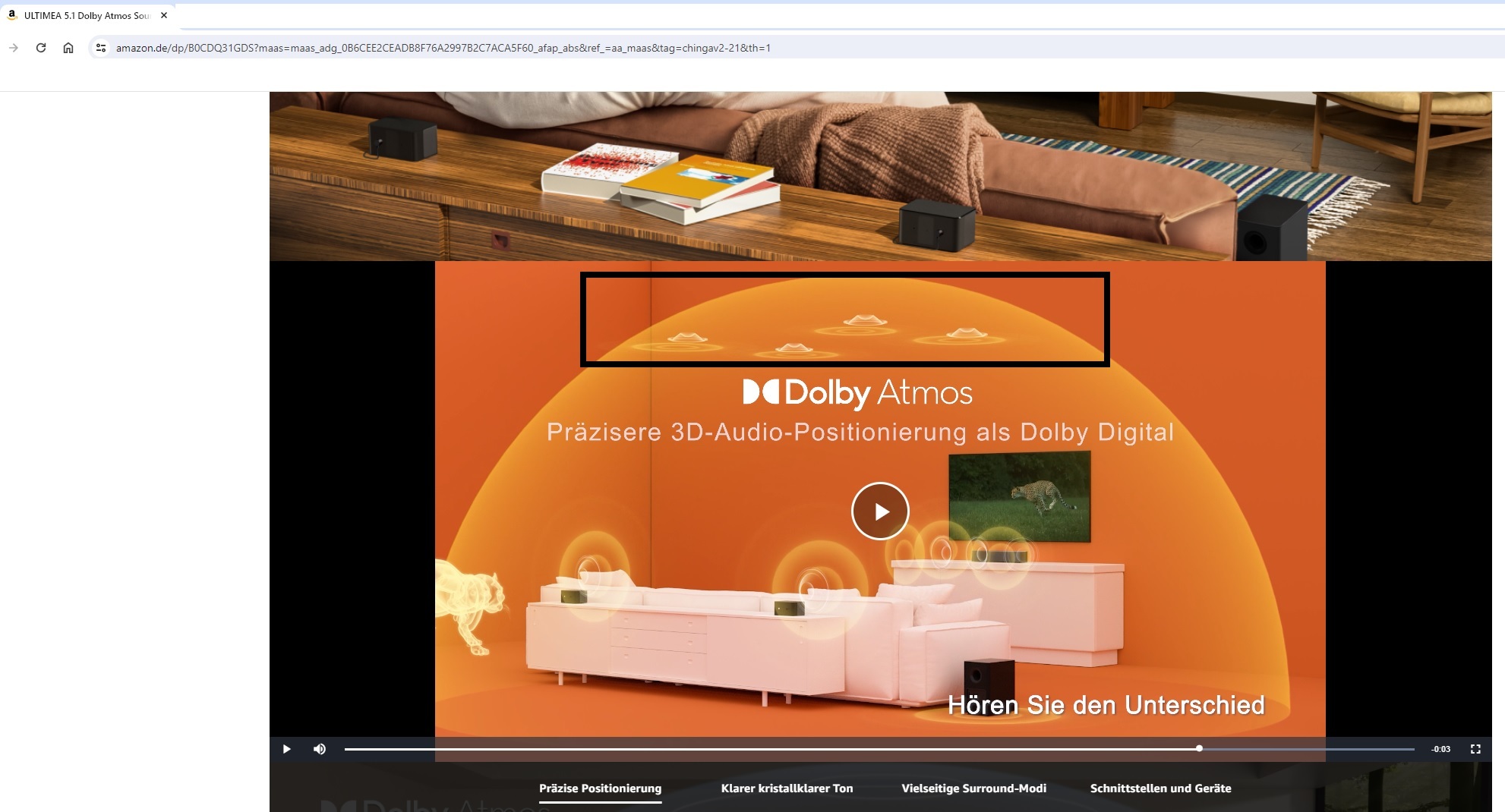This screenshot has height=812, width=1505.
Task: Click the Dolby Atmos logo in video
Action: point(857,392)
